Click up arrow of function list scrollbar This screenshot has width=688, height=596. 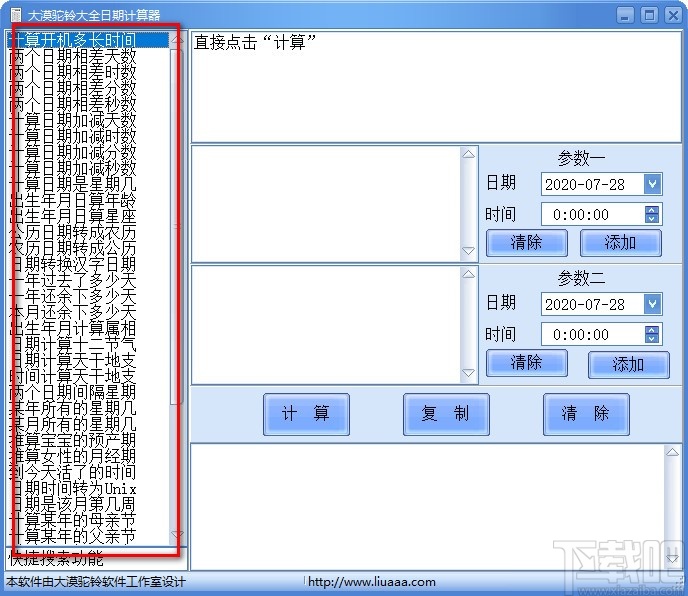tap(177, 39)
